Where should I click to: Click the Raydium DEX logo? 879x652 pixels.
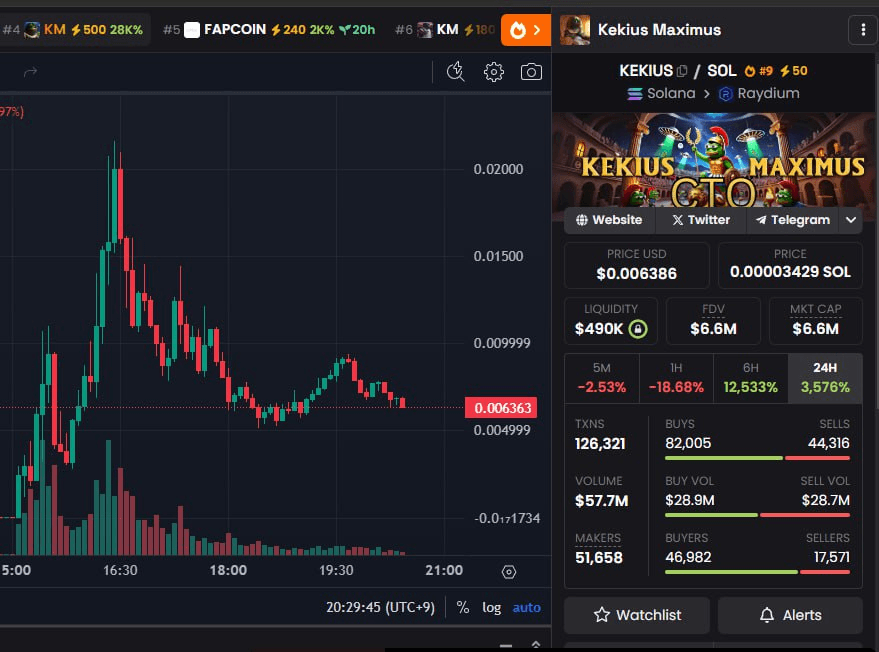tap(725, 94)
